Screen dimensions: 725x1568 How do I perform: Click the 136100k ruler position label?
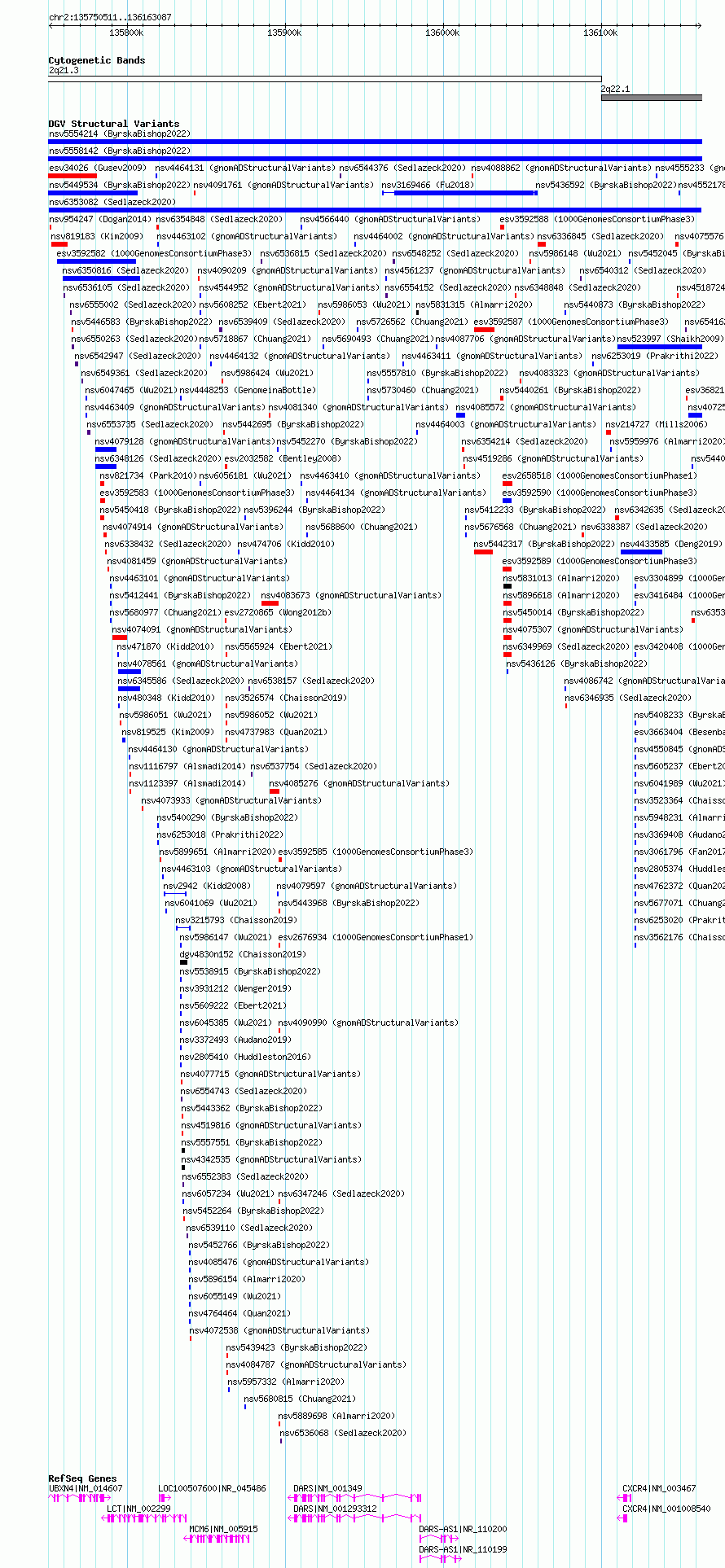click(600, 33)
